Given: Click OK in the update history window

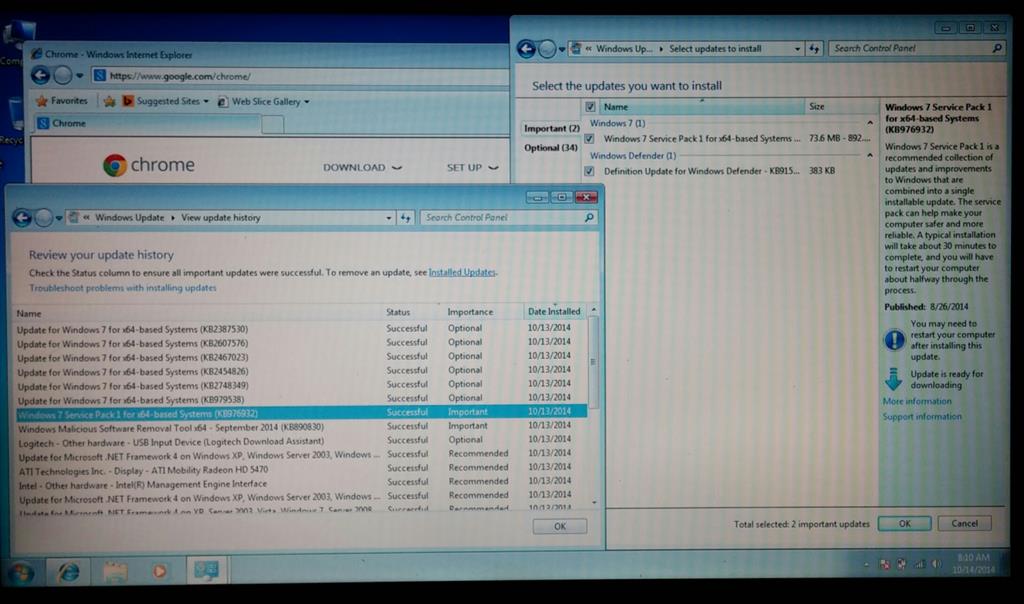Looking at the screenshot, I should [x=560, y=526].
